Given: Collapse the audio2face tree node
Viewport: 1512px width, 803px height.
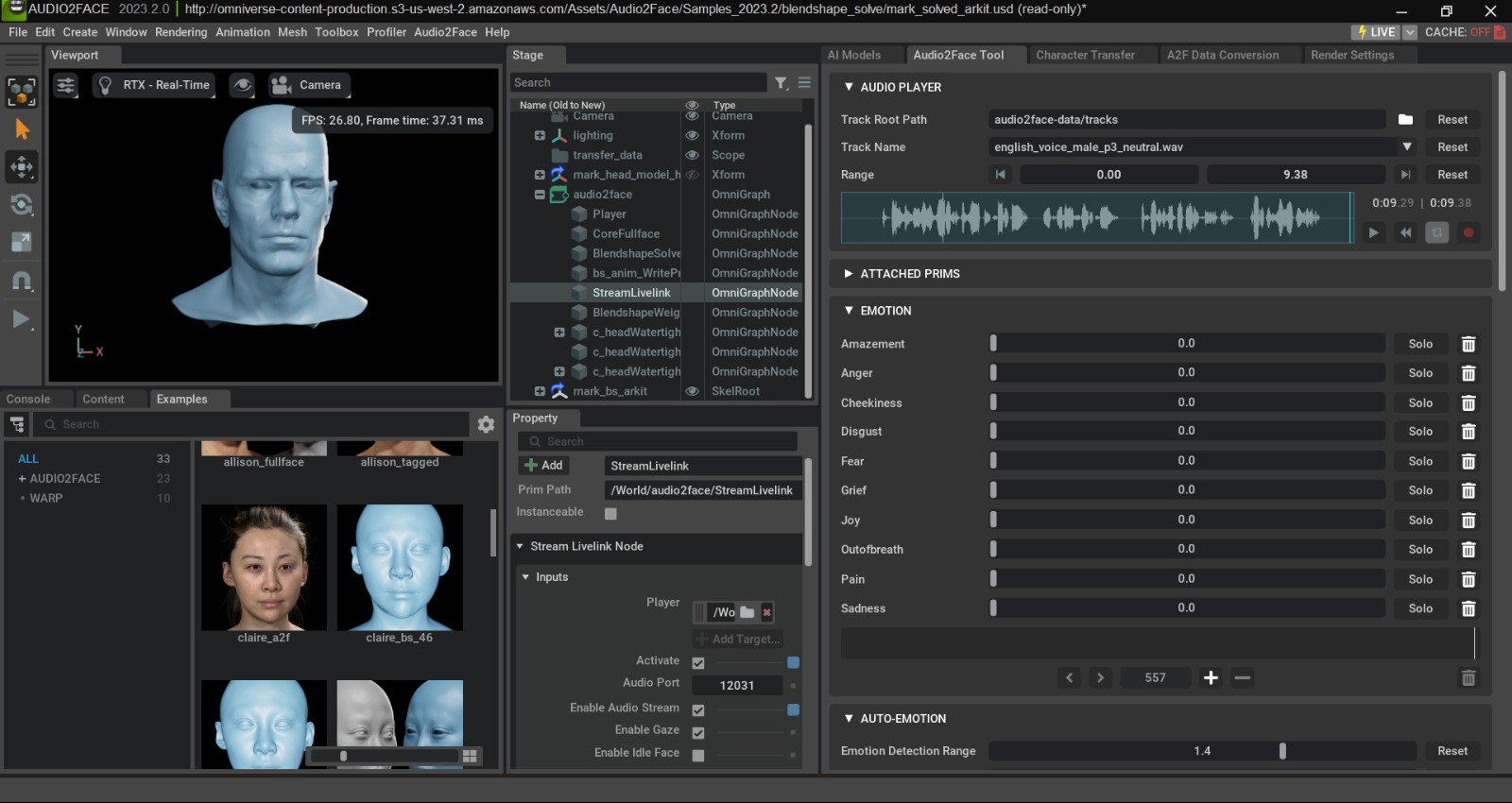Looking at the screenshot, I should coord(540,195).
